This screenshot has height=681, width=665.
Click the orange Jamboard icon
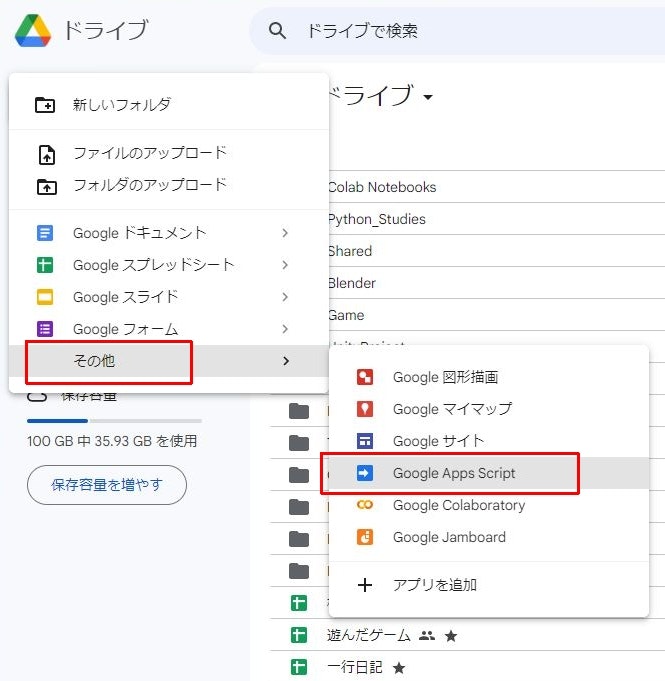pyautogui.click(x=365, y=537)
